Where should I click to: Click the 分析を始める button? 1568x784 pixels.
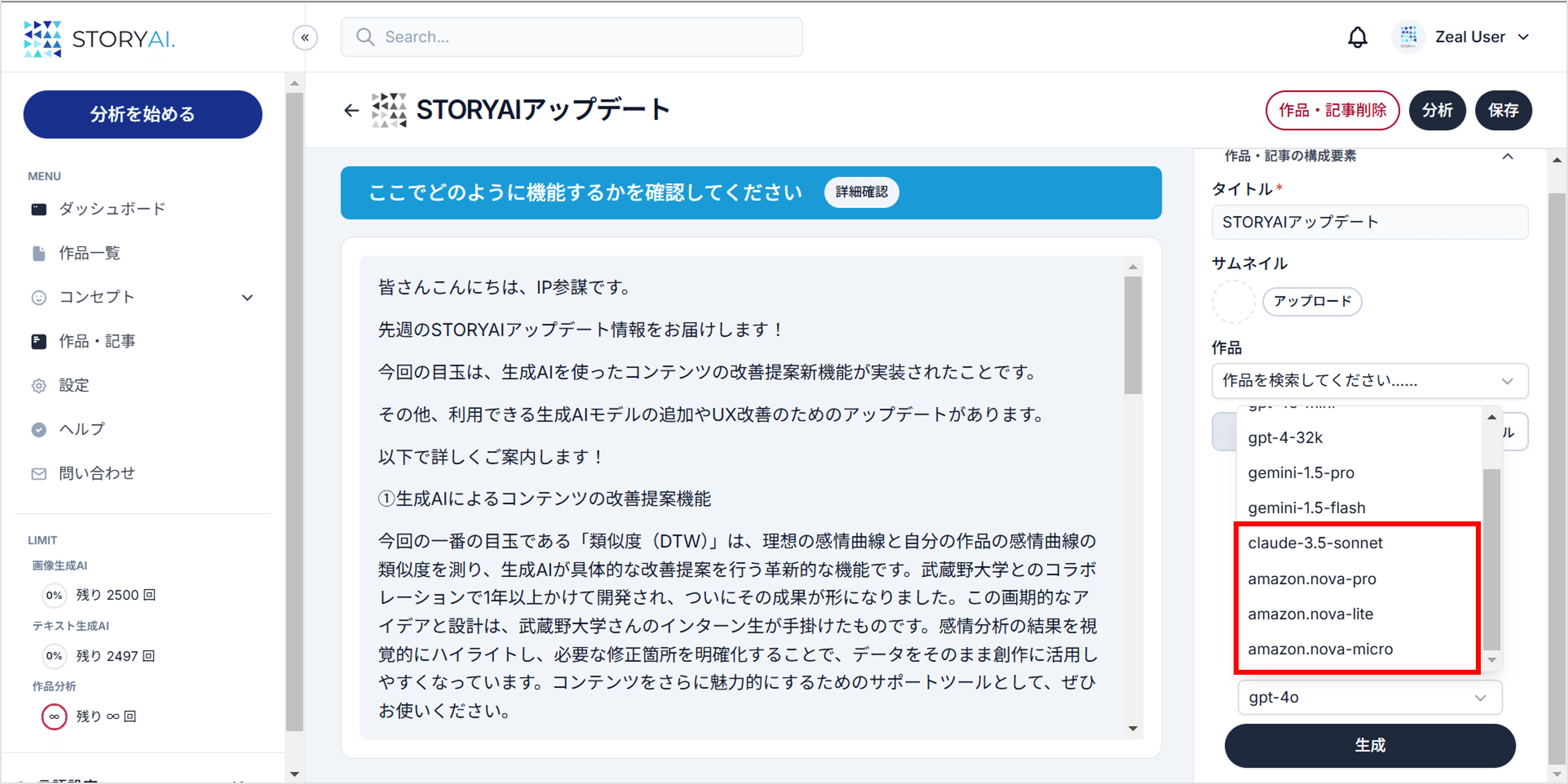[x=142, y=114]
